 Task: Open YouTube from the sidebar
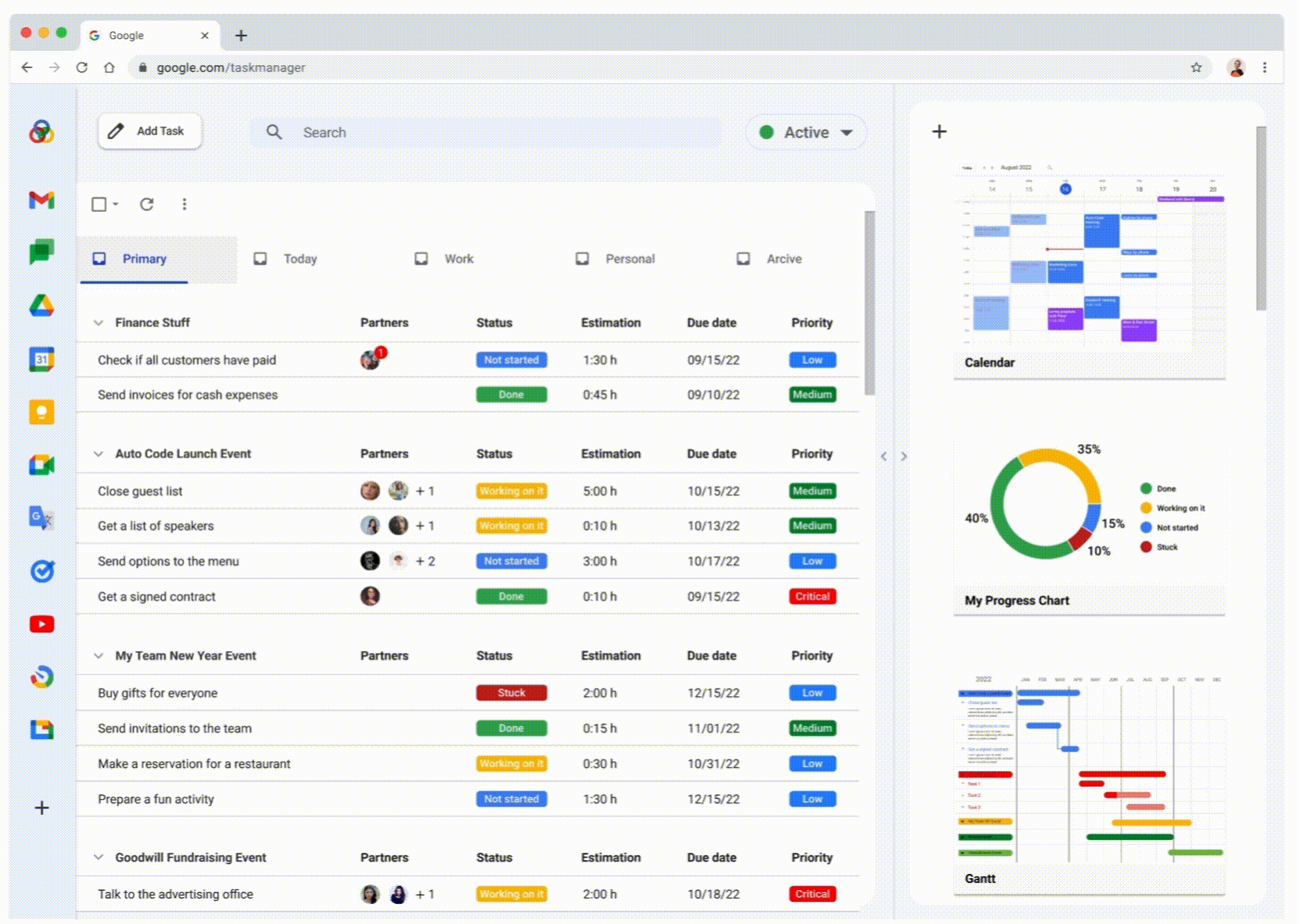pos(42,624)
